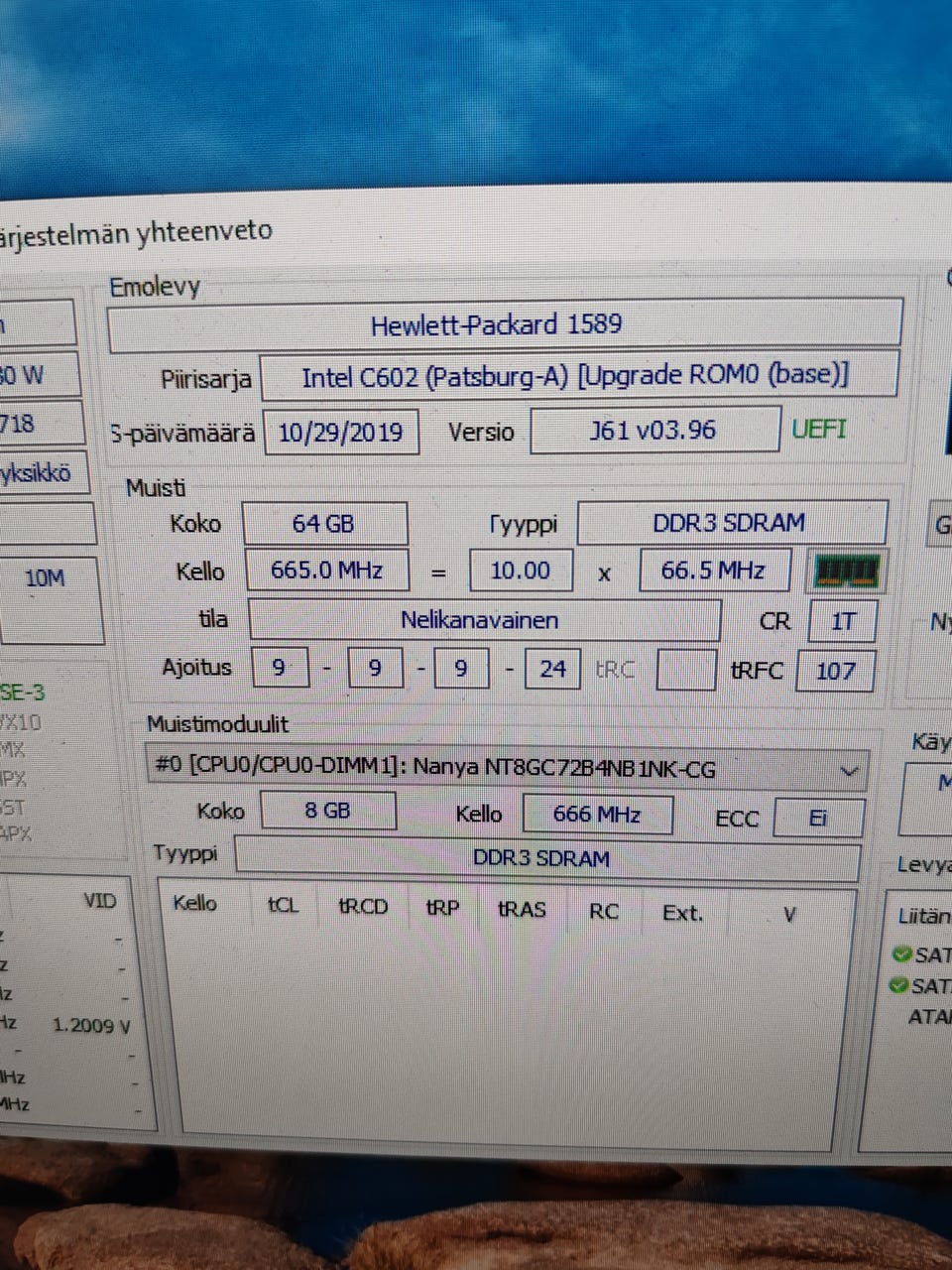Viewport: 952px width, 1270px height.
Task: Click the green UEFI label
Action: [819, 429]
